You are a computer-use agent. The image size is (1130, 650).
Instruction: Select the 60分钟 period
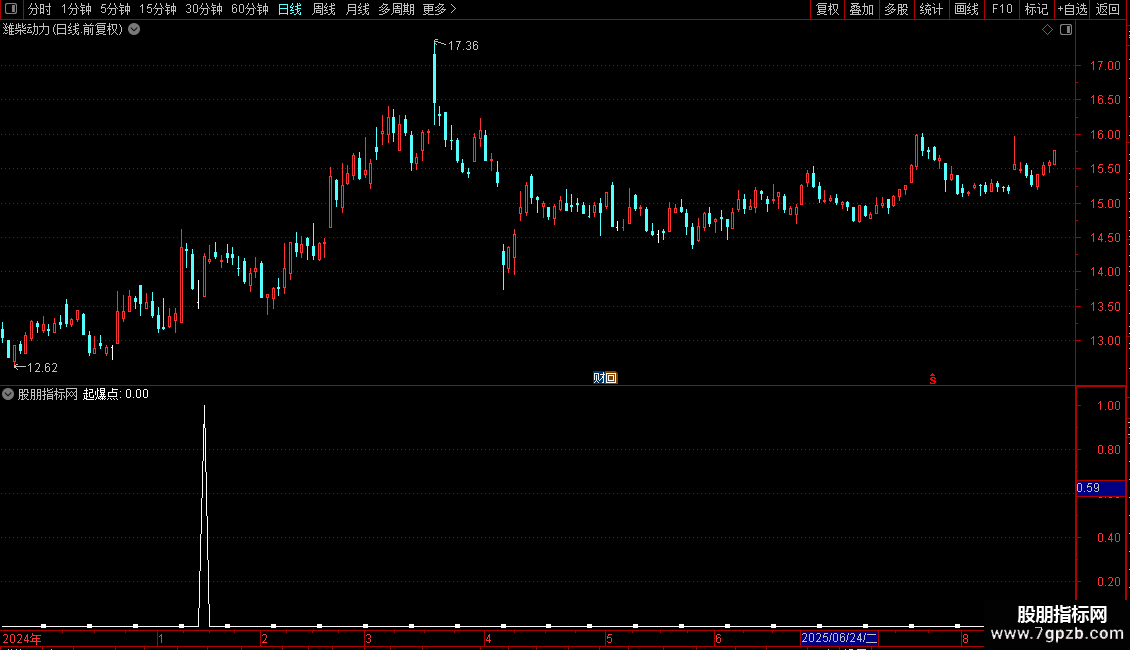point(249,9)
